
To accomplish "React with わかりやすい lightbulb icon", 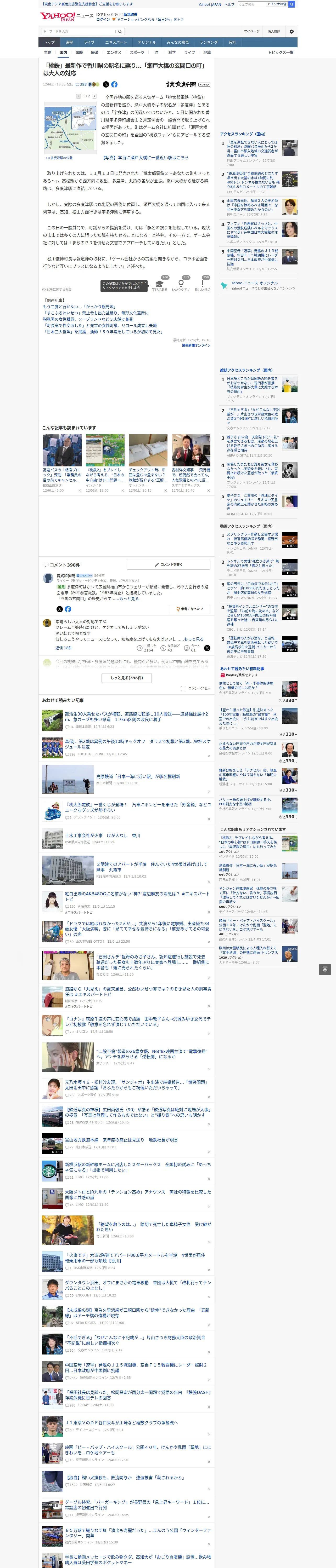I will (x=181, y=284).
